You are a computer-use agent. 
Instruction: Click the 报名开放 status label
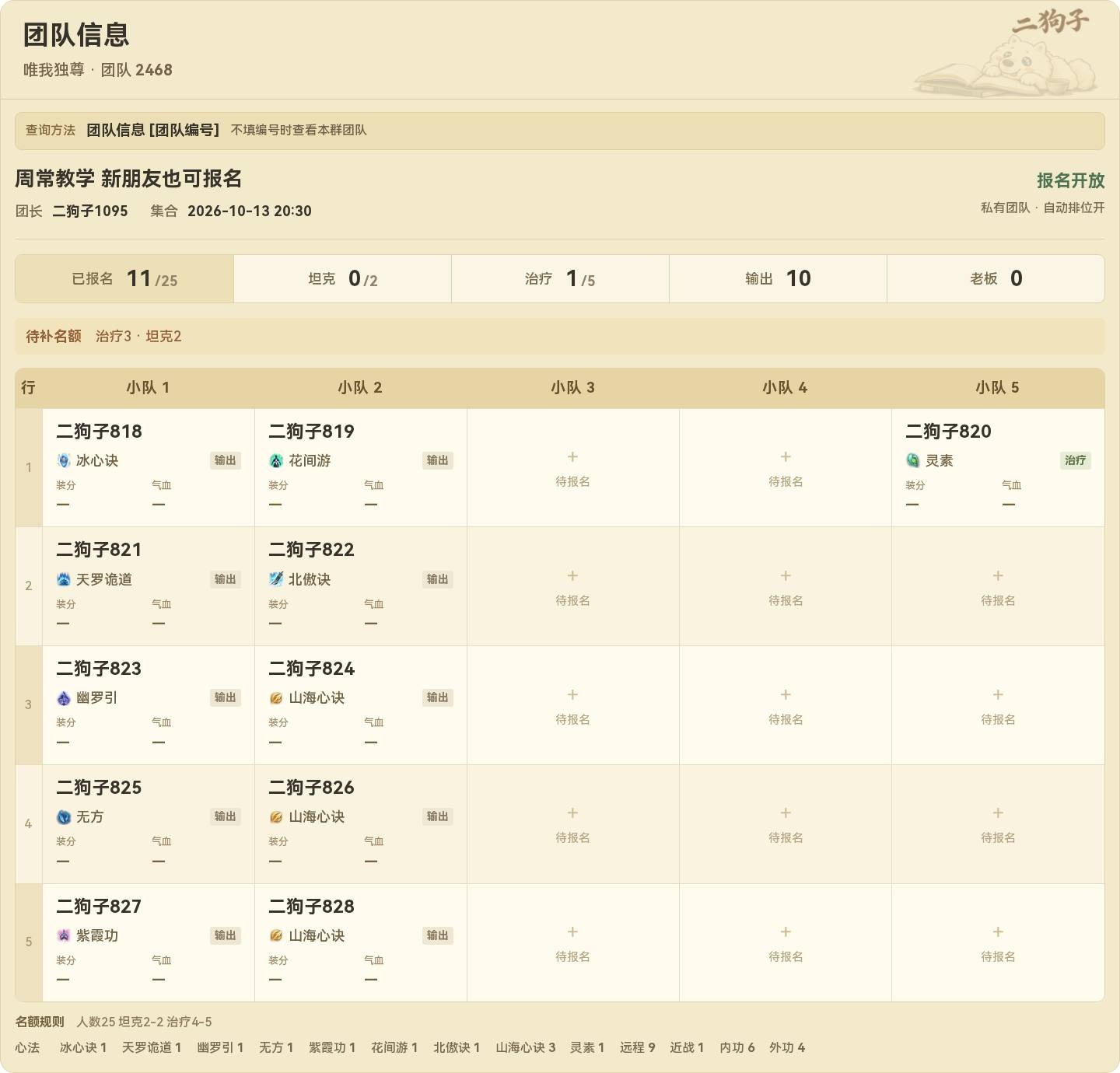[1070, 180]
